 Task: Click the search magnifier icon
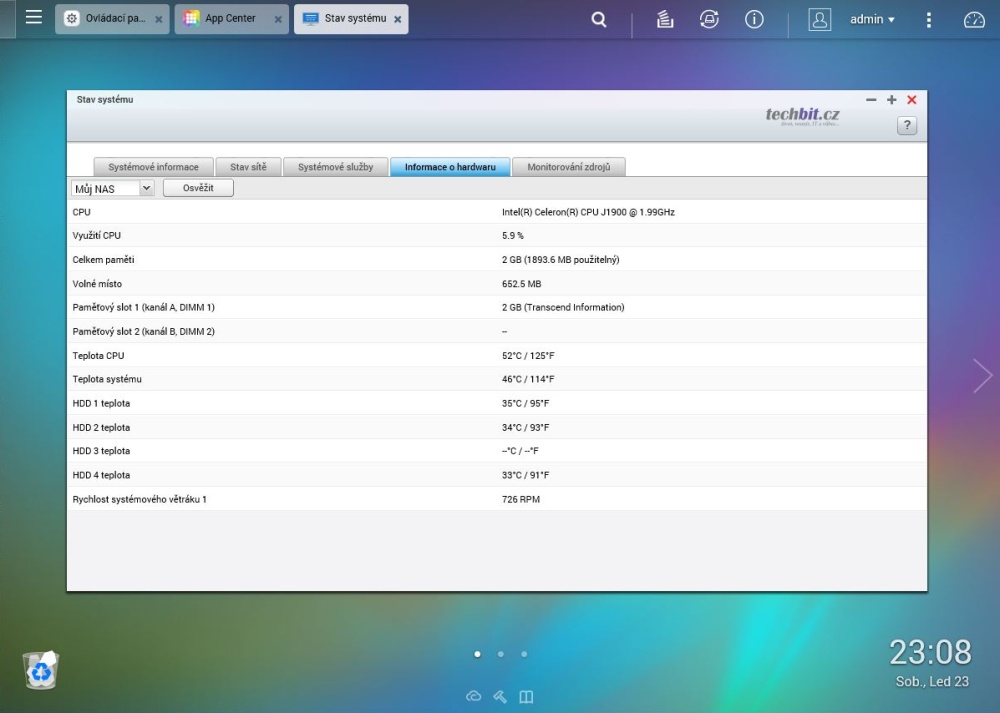click(x=599, y=19)
